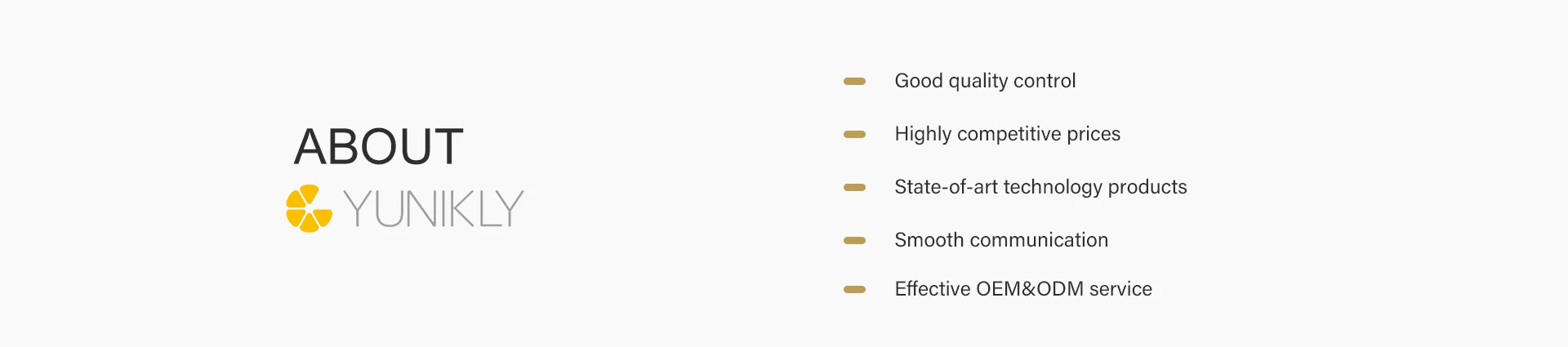This screenshot has height=347, width=1568.
Task: Select the YUNIKLY wordmark text
Action: (x=433, y=209)
